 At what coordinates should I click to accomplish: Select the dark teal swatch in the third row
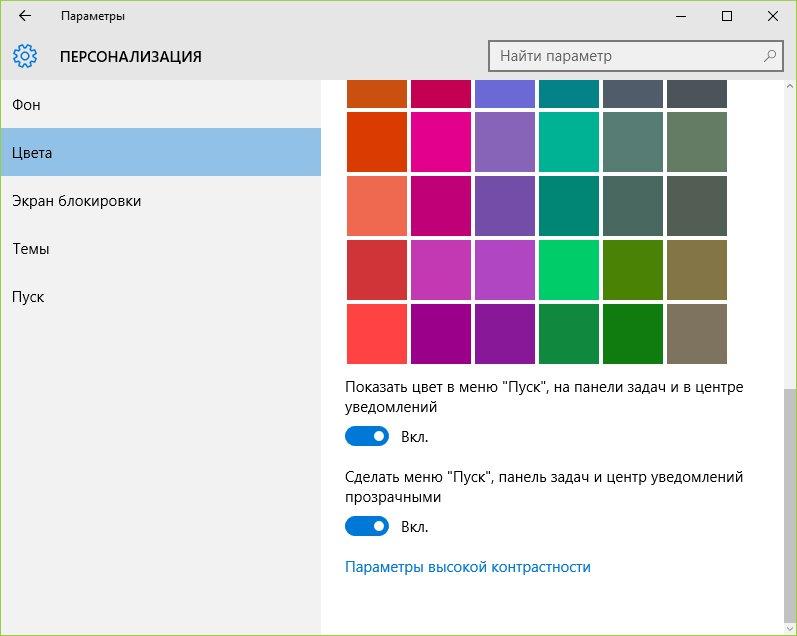point(569,206)
